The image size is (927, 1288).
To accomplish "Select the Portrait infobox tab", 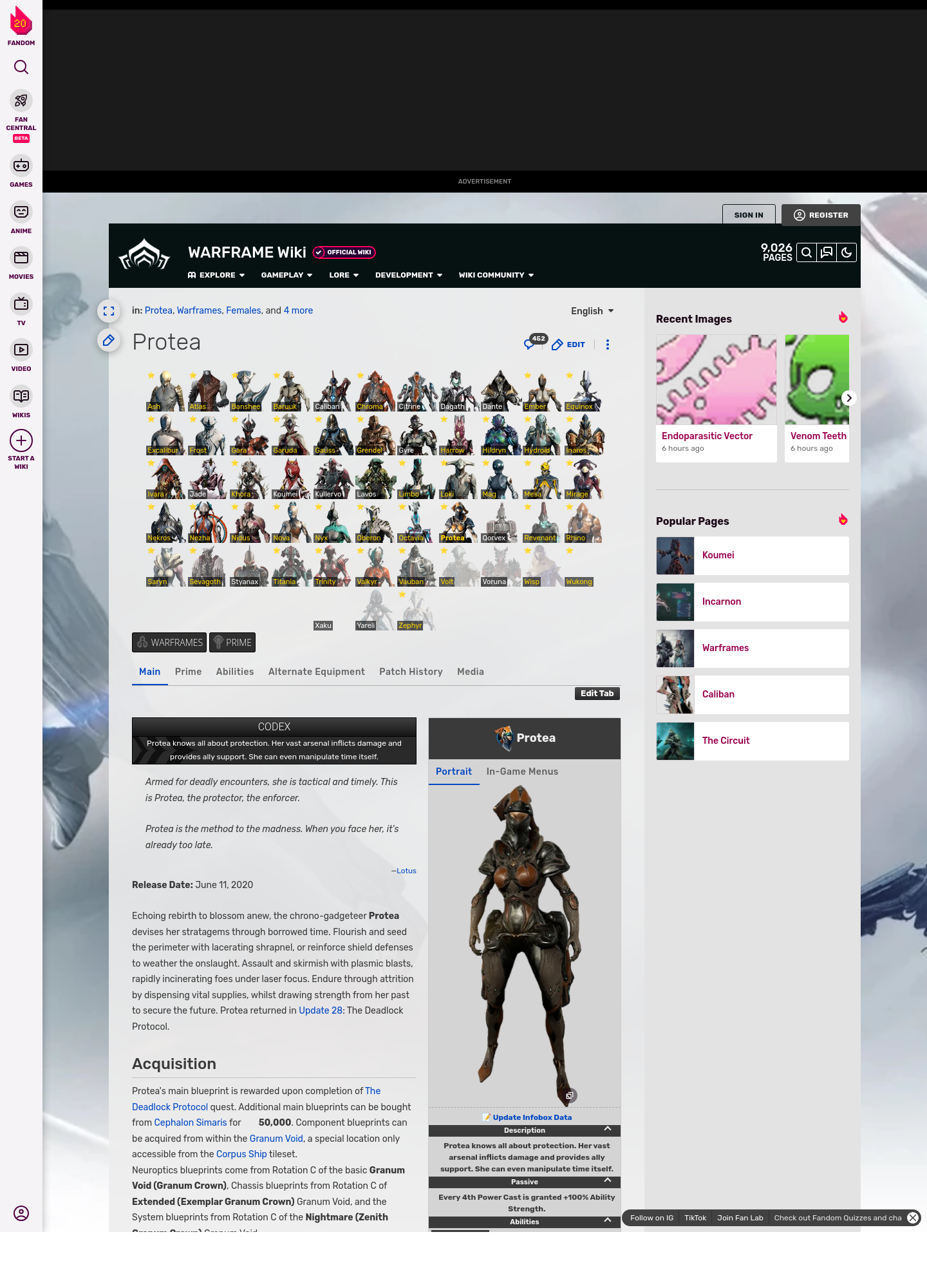I will point(454,772).
